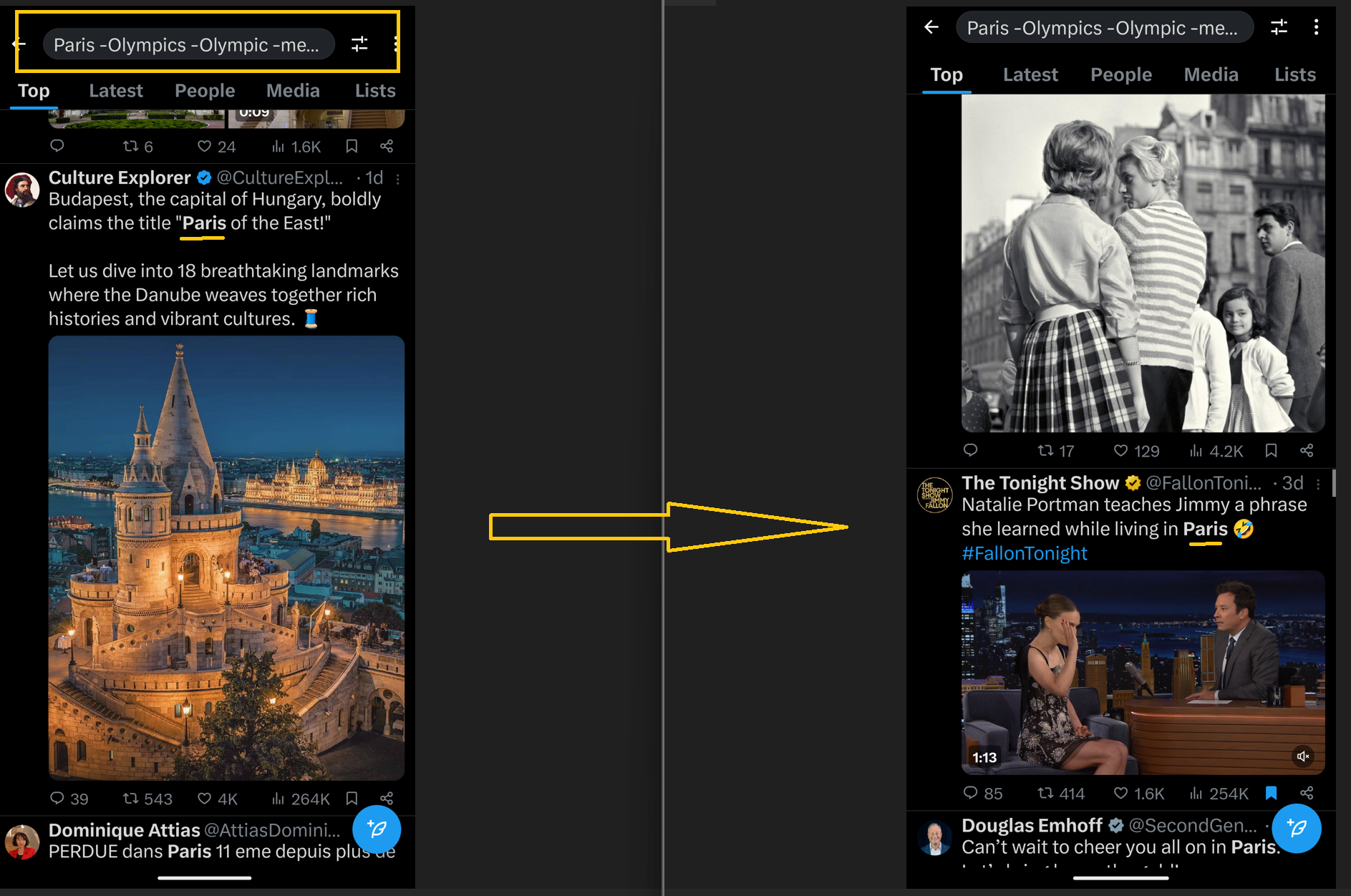Share the post with 4.2K views
Image resolution: width=1351 pixels, height=896 pixels.
(x=1307, y=450)
